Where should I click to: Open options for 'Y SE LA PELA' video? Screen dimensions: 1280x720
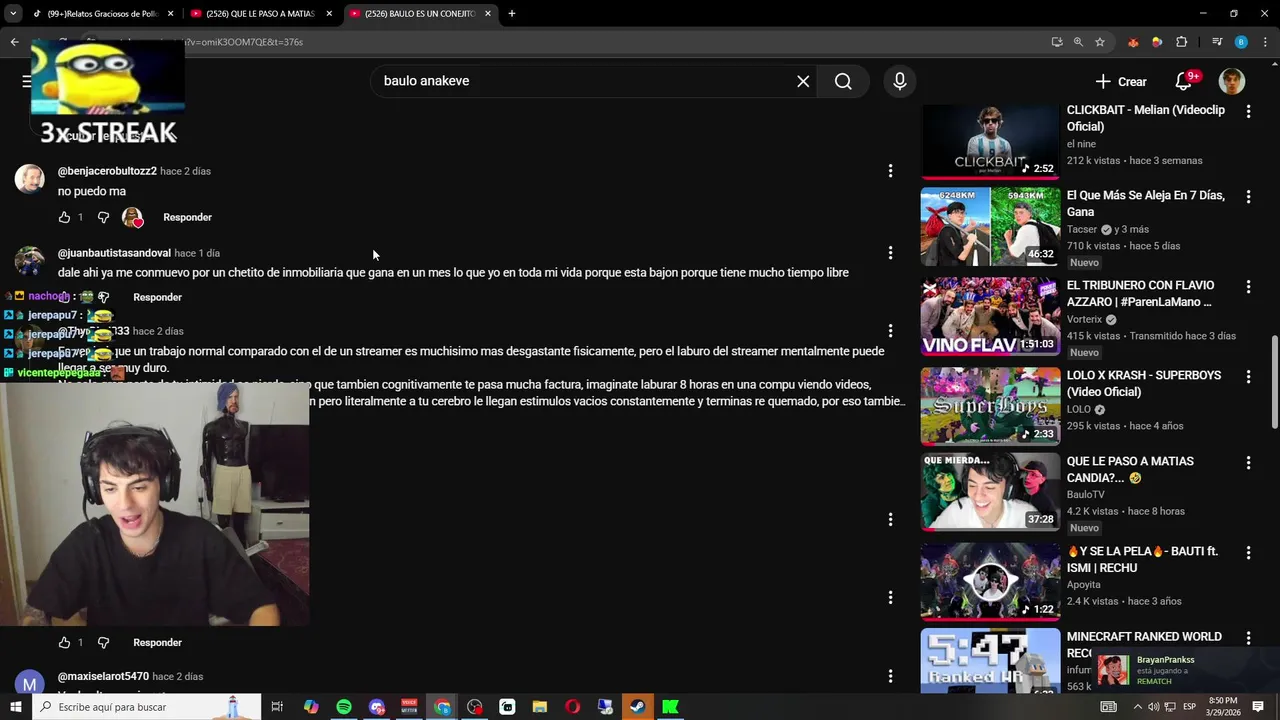(x=1248, y=553)
